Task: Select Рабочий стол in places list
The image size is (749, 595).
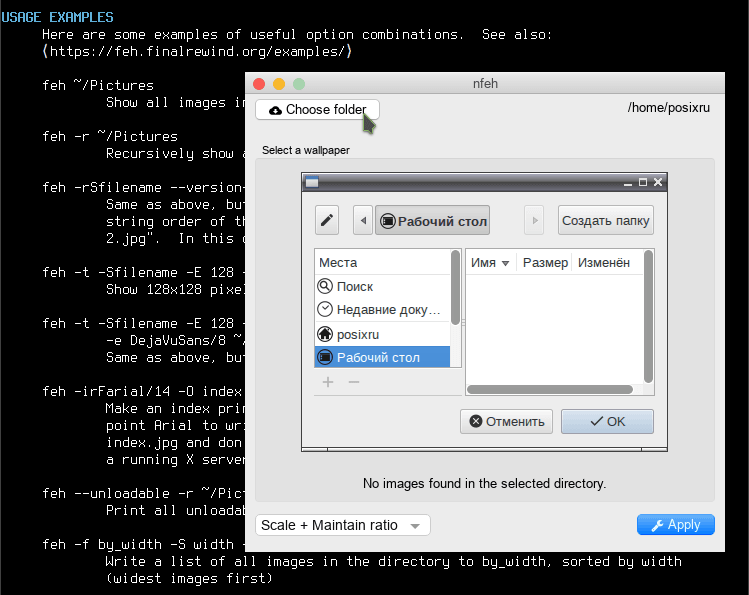Action: tap(383, 357)
